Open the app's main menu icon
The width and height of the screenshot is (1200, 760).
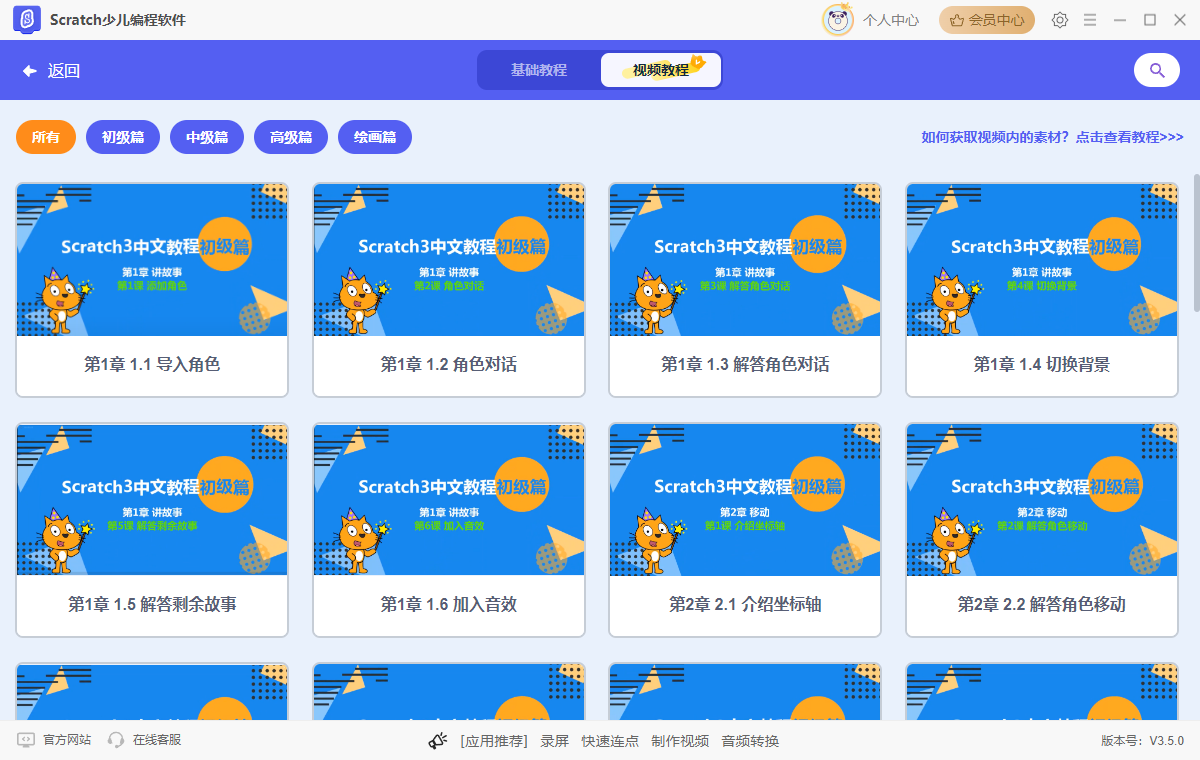coord(1089,19)
